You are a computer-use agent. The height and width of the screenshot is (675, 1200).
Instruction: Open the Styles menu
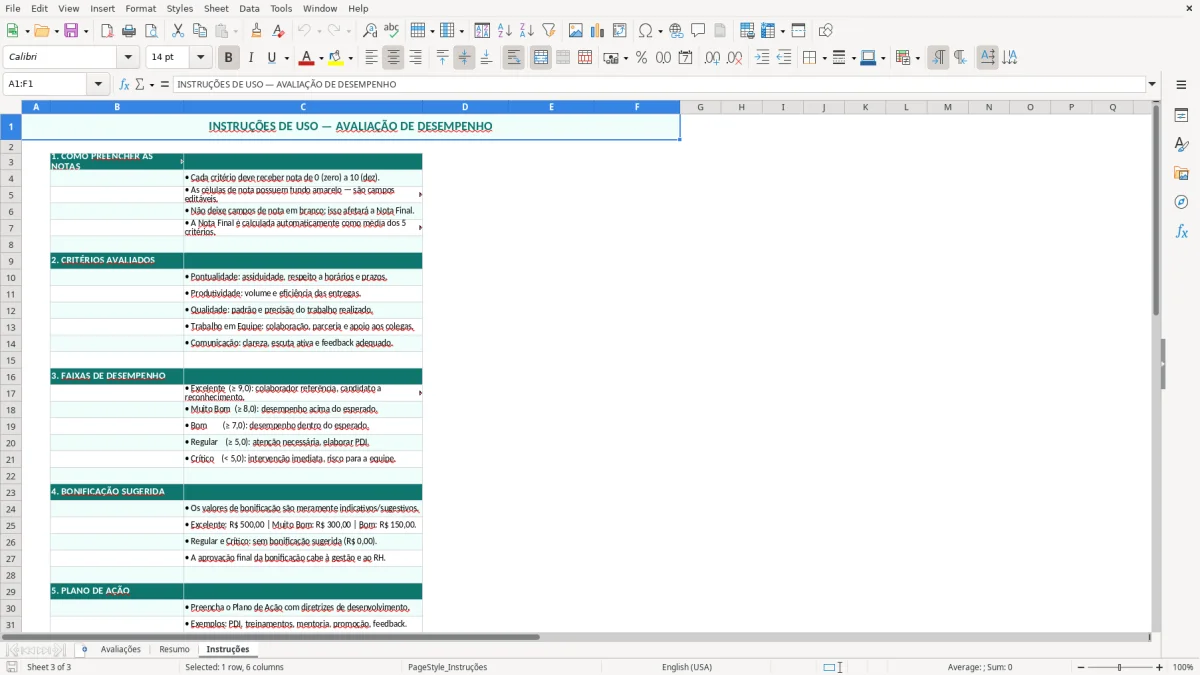[x=180, y=8]
